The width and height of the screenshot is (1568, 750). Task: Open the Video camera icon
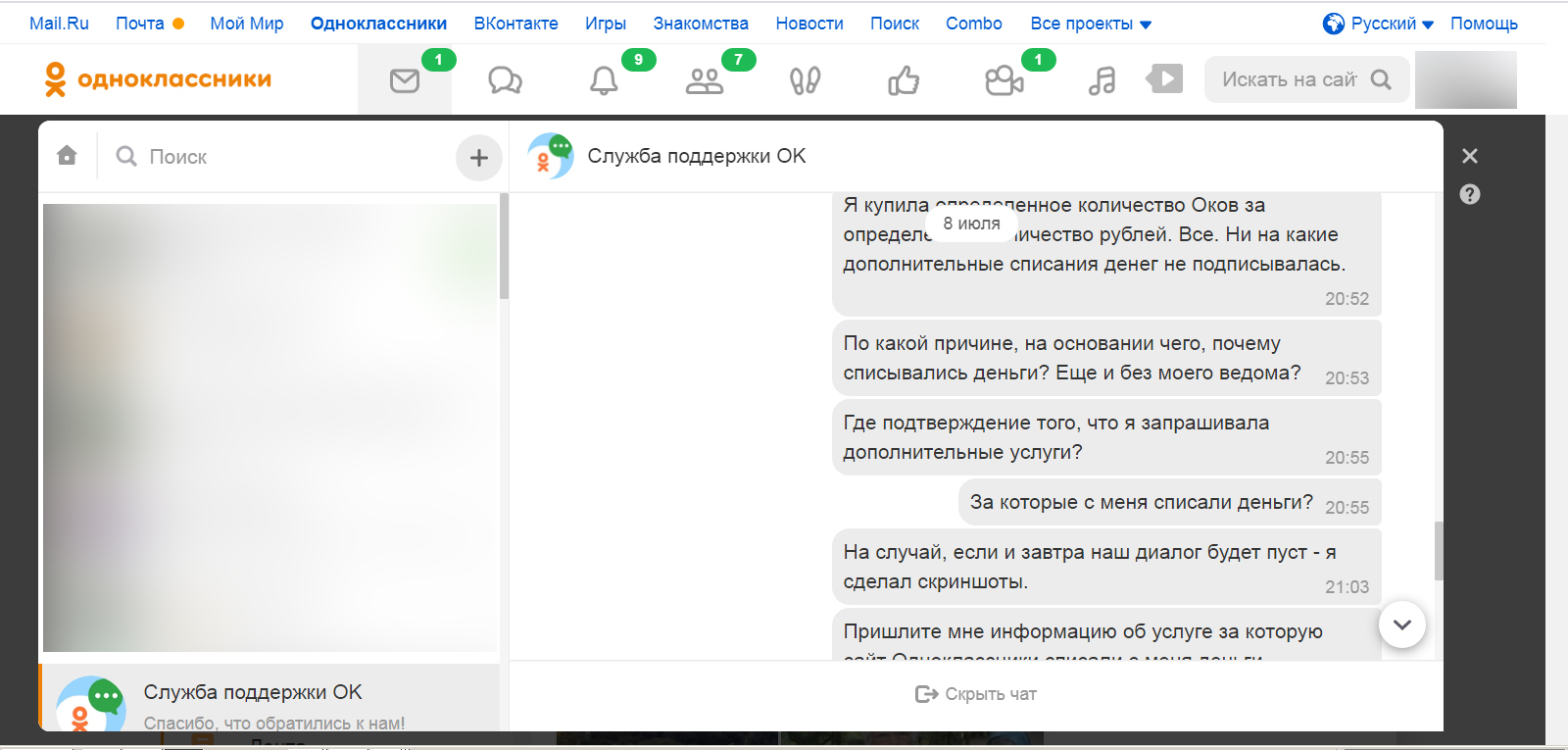1004,80
